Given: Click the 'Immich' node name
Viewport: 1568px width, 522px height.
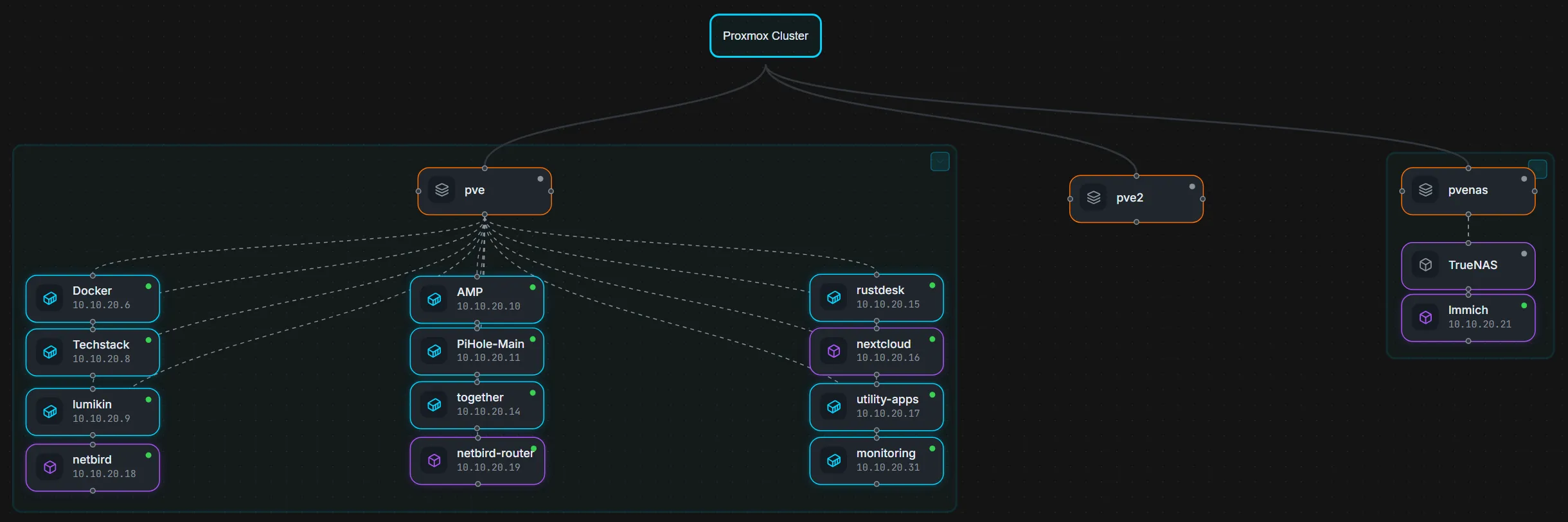Looking at the screenshot, I should [1468, 310].
